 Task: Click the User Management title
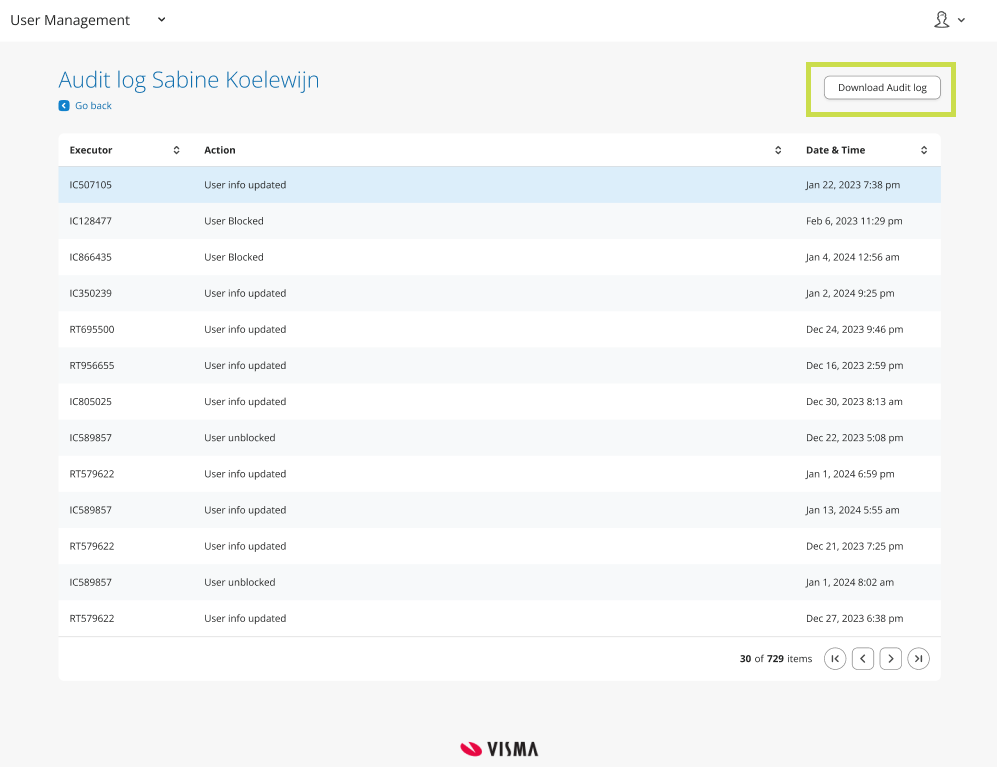pyautogui.click(x=70, y=20)
